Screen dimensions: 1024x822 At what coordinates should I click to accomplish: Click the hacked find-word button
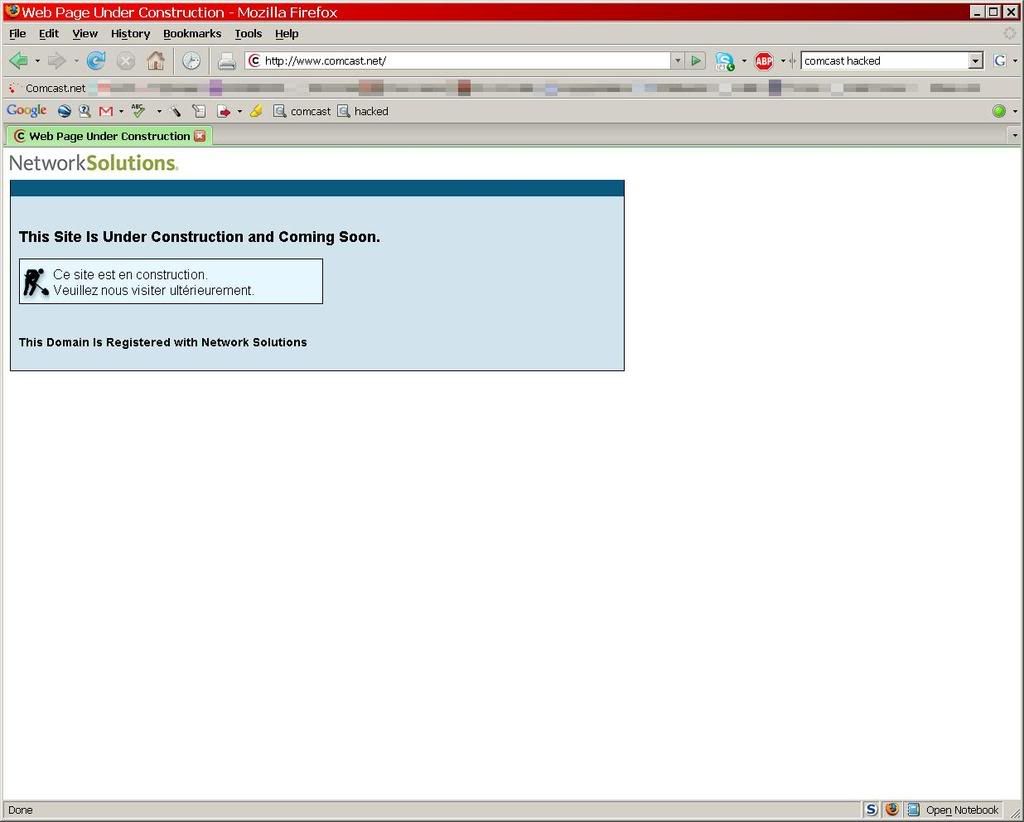pyautogui.click(x=363, y=112)
